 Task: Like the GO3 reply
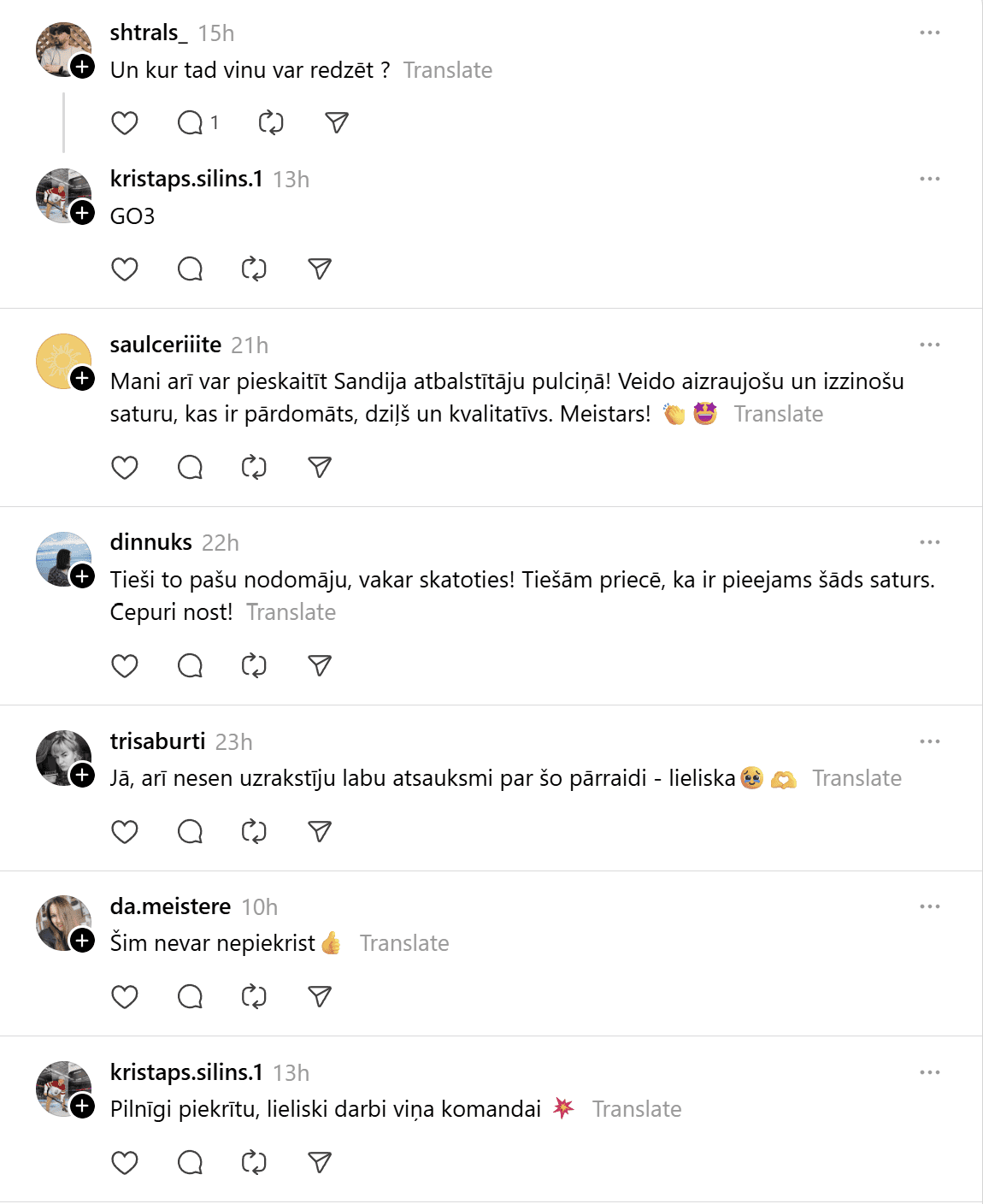click(x=125, y=269)
